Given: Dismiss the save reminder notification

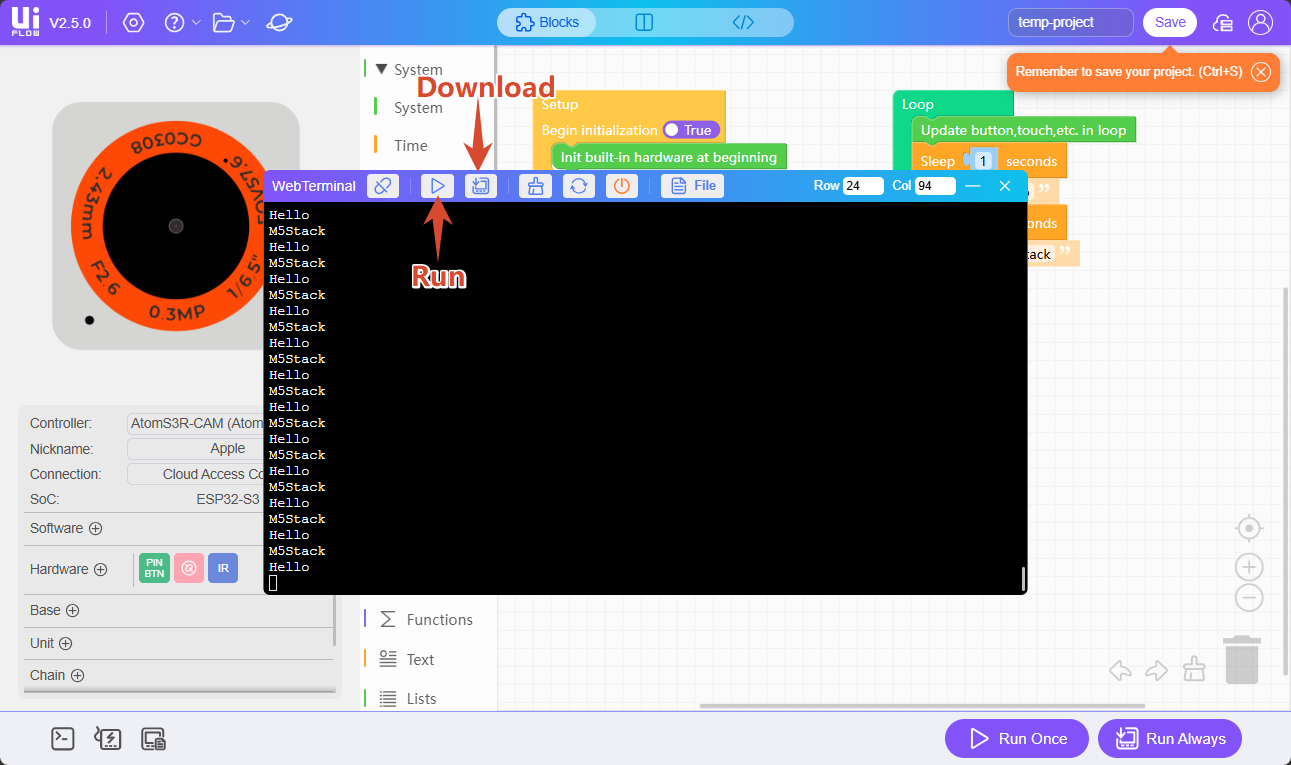Looking at the screenshot, I should click(1261, 72).
